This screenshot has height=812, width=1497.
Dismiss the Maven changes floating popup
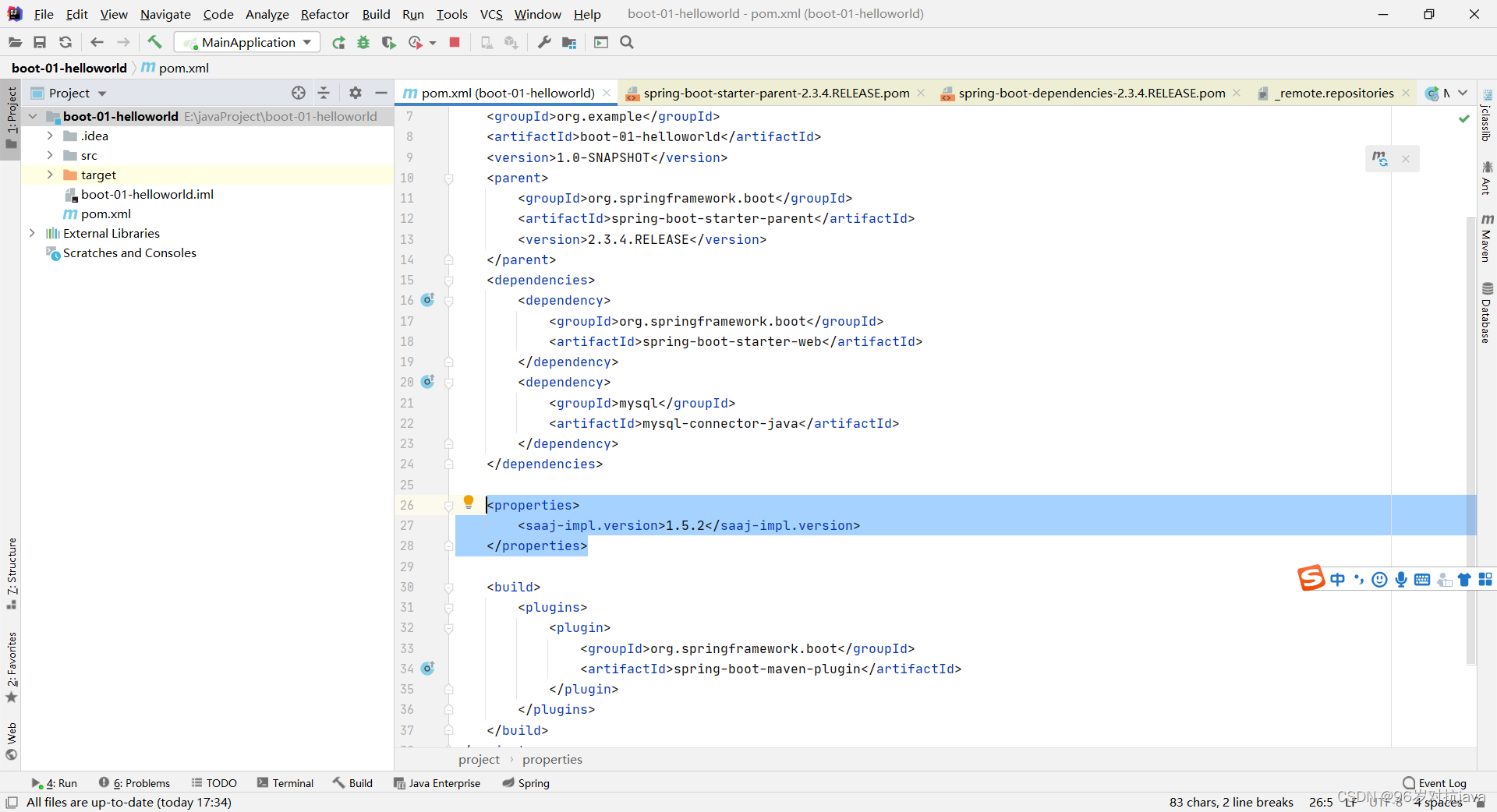1406,159
